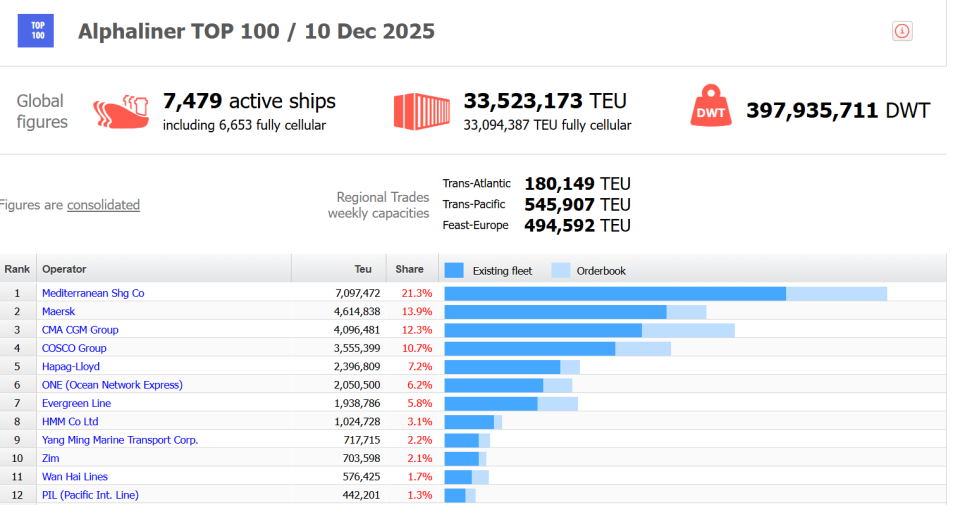This screenshot has width=960, height=505.
Task: Click the red DWT weight icon
Action: pos(711,106)
